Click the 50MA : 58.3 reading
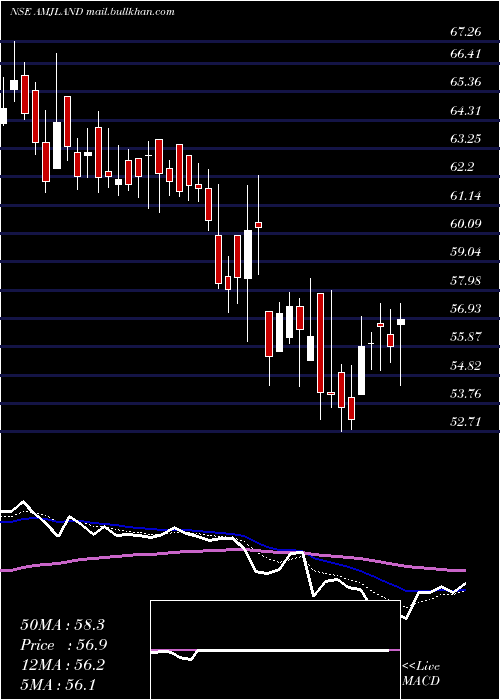The image size is (500, 700). (x=62, y=625)
